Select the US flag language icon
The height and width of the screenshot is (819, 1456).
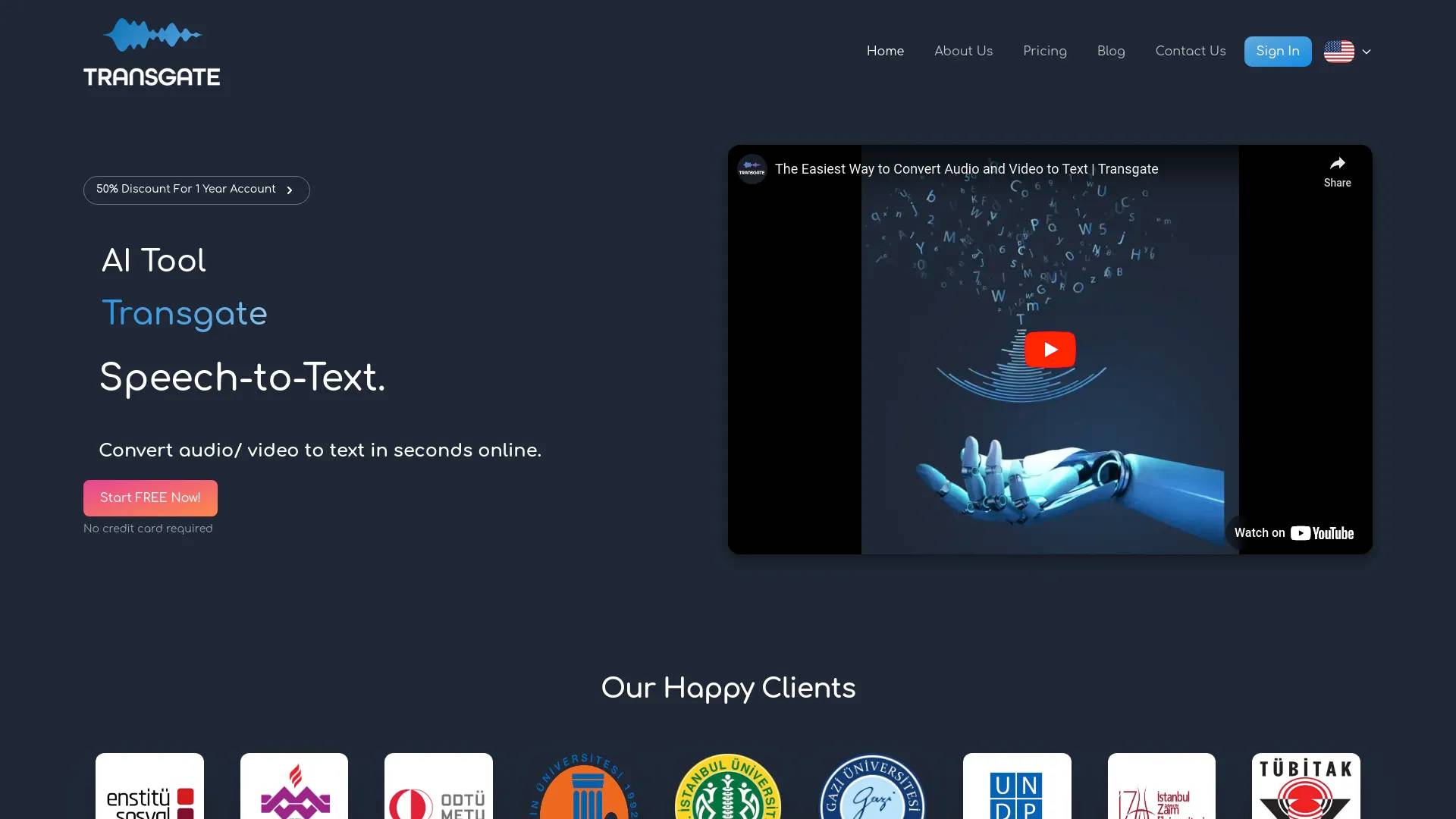(x=1338, y=52)
